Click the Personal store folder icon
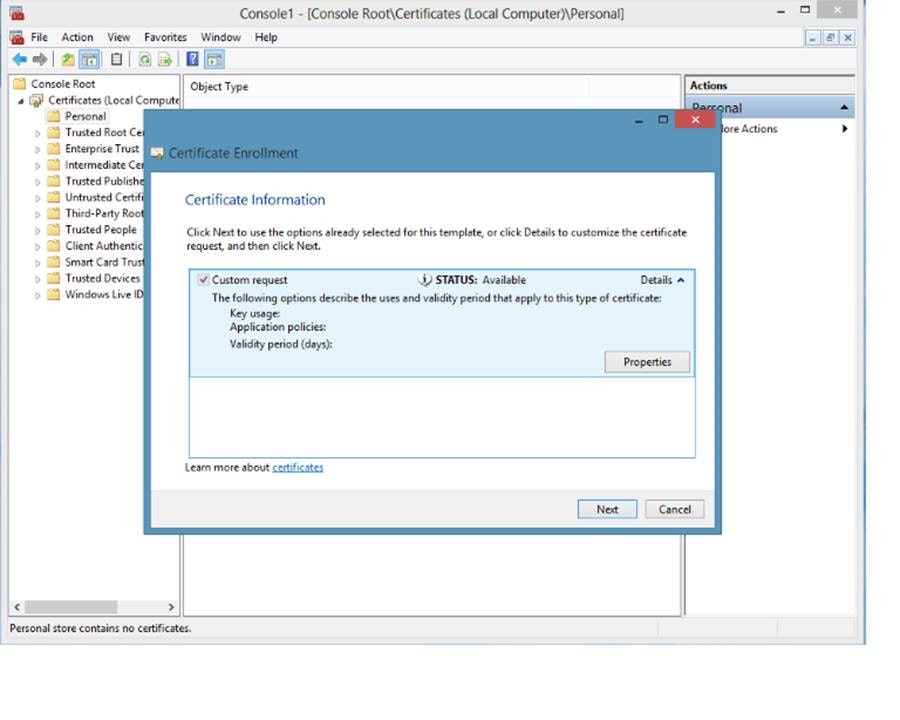 [x=53, y=117]
